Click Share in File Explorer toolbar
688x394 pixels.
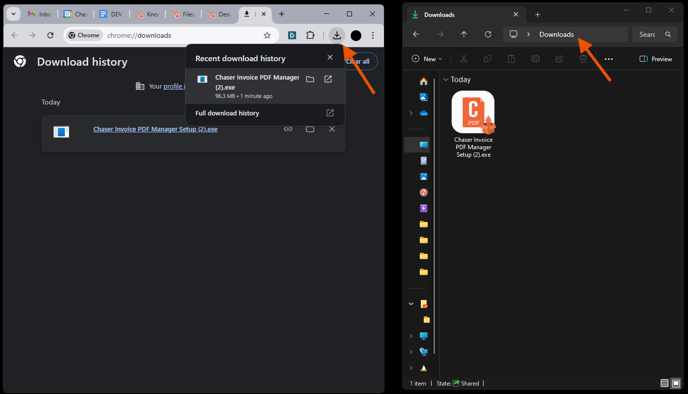(x=559, y=59)
